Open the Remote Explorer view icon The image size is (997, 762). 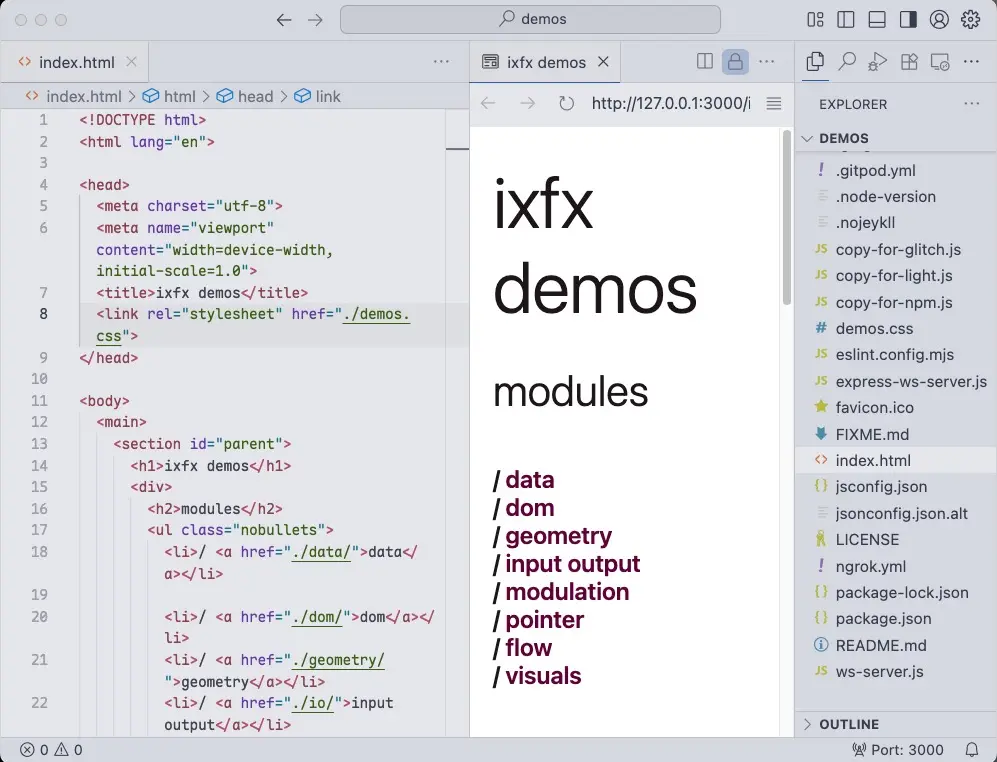coord(940,62)
